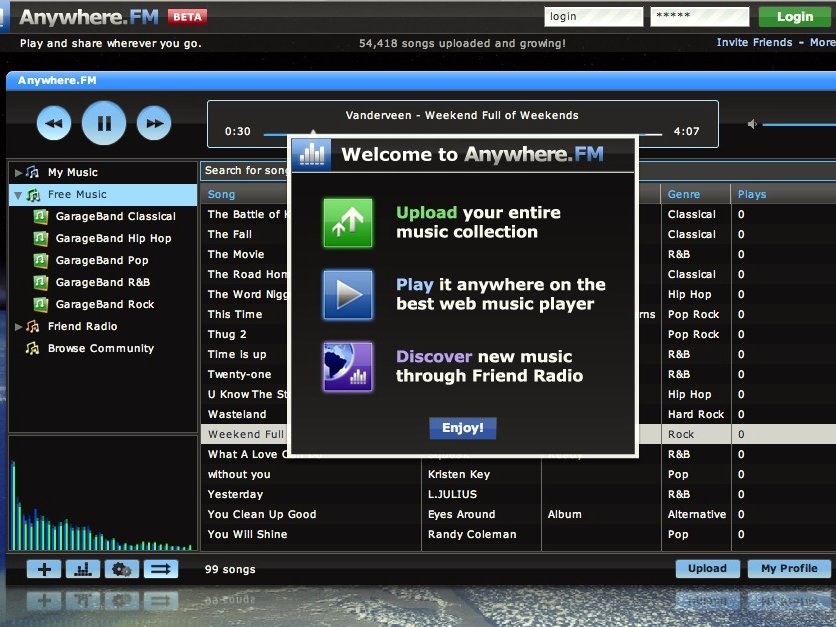
Task: Skip ahead with the fast-forward button
Action: tap(153, 124)
